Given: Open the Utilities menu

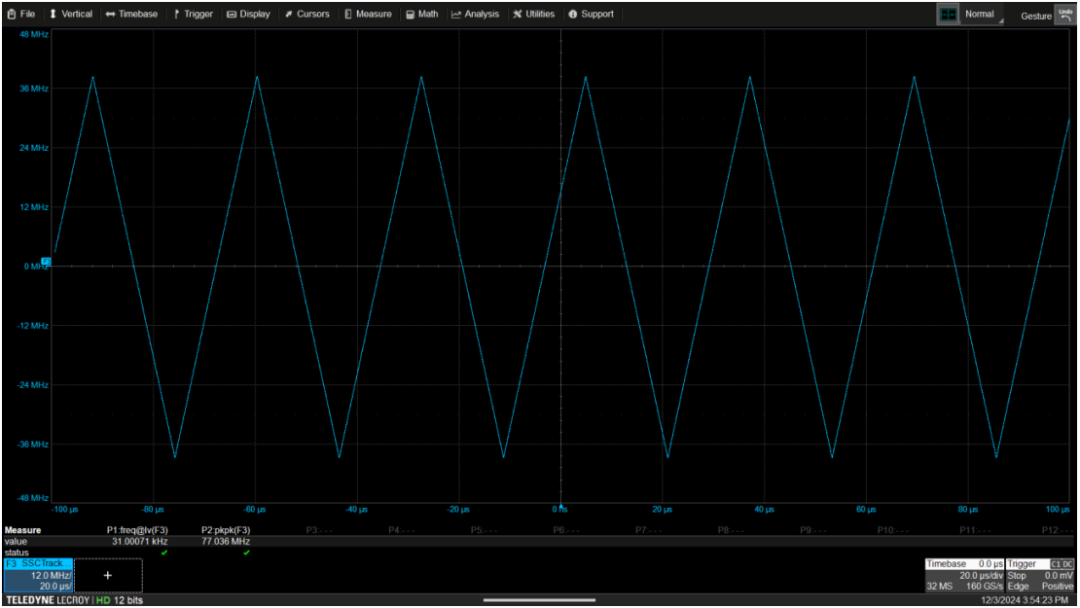Looking at the screenshot, I should click(534, 14).
